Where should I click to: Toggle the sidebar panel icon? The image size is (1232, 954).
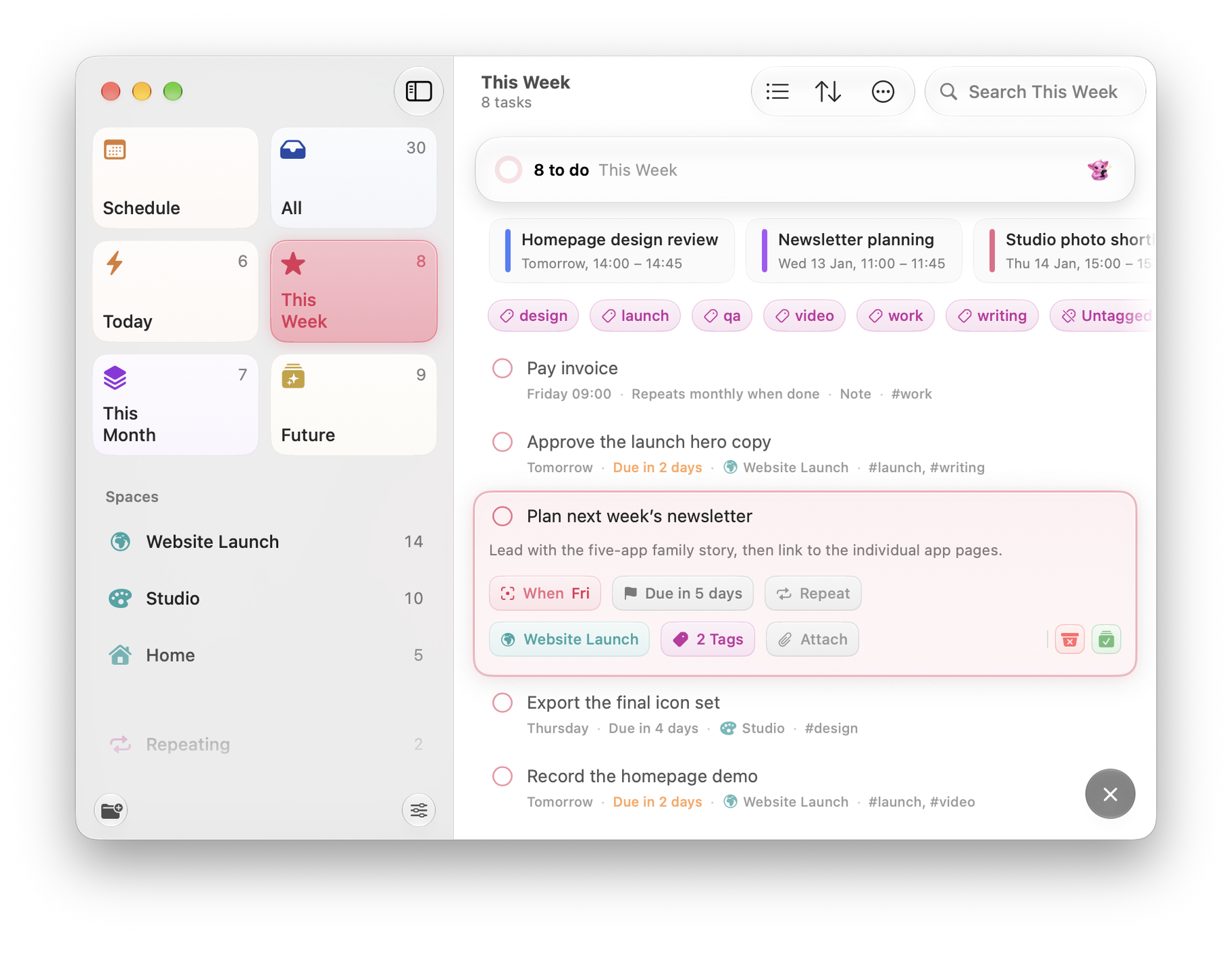[x=418, y=91]
